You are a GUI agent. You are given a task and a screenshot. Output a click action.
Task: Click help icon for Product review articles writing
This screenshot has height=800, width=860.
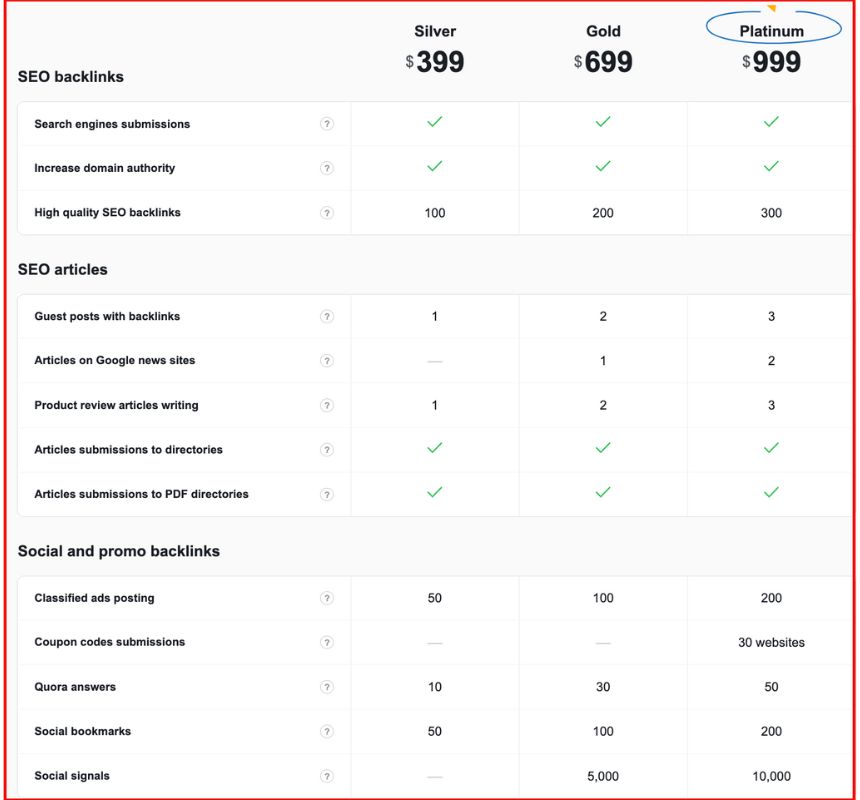pyautogui.click(x=326, y=406)
